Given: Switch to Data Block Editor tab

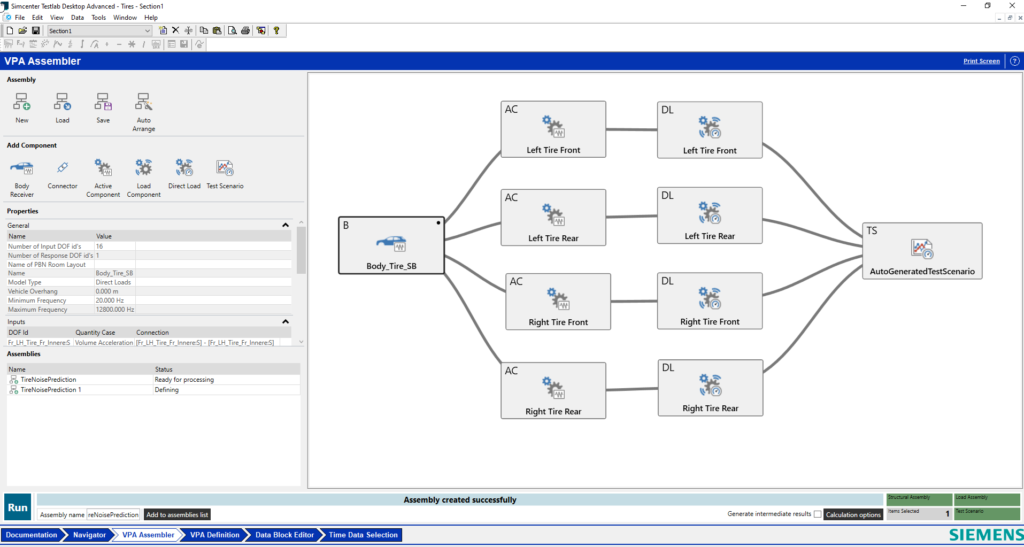Looking at the screenshot, I should pyautogui.click(x=284, y=535).
